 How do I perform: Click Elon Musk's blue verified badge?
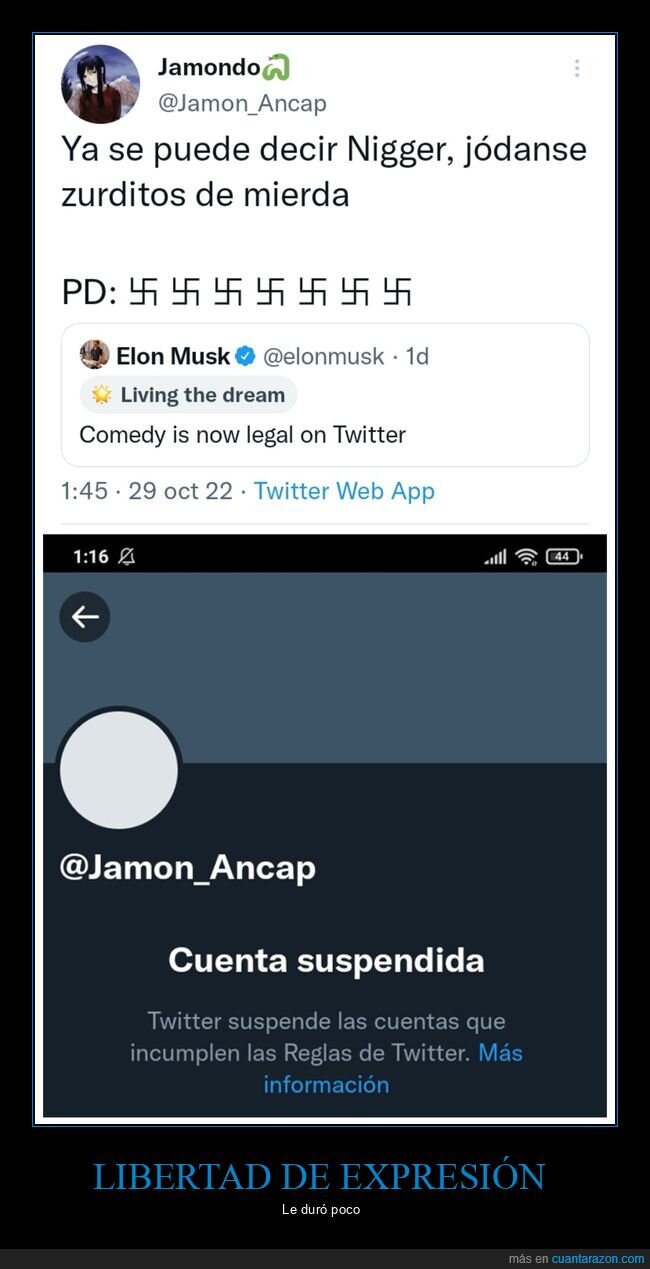point(245,355)
